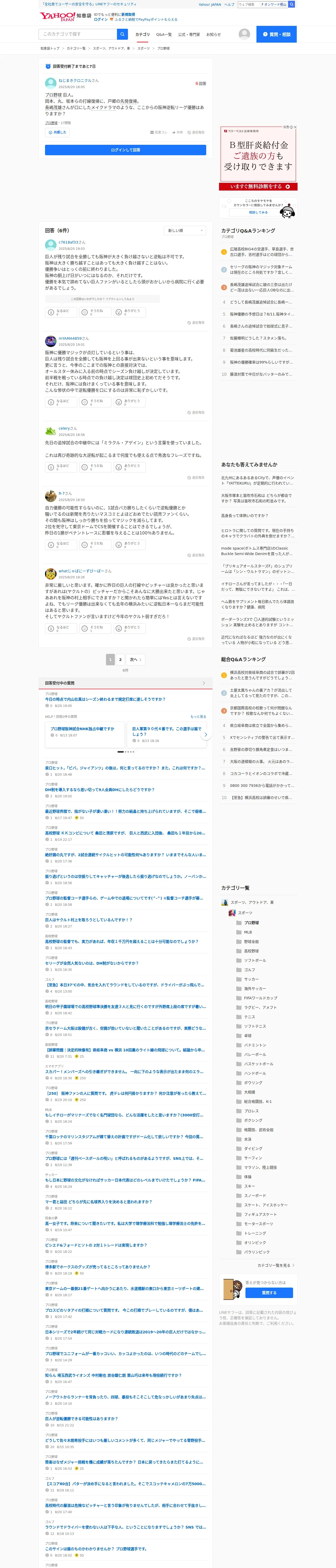Open the user profile avatar icon

244,34
